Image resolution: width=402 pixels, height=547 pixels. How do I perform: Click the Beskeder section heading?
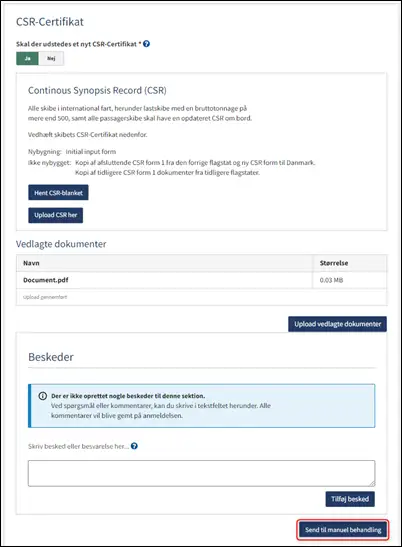click(x=51, y=357)
